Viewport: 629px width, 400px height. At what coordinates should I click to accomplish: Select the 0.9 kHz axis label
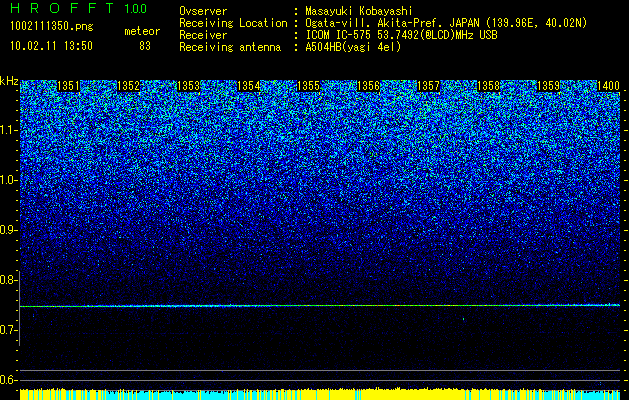click(x=8, y=230)
